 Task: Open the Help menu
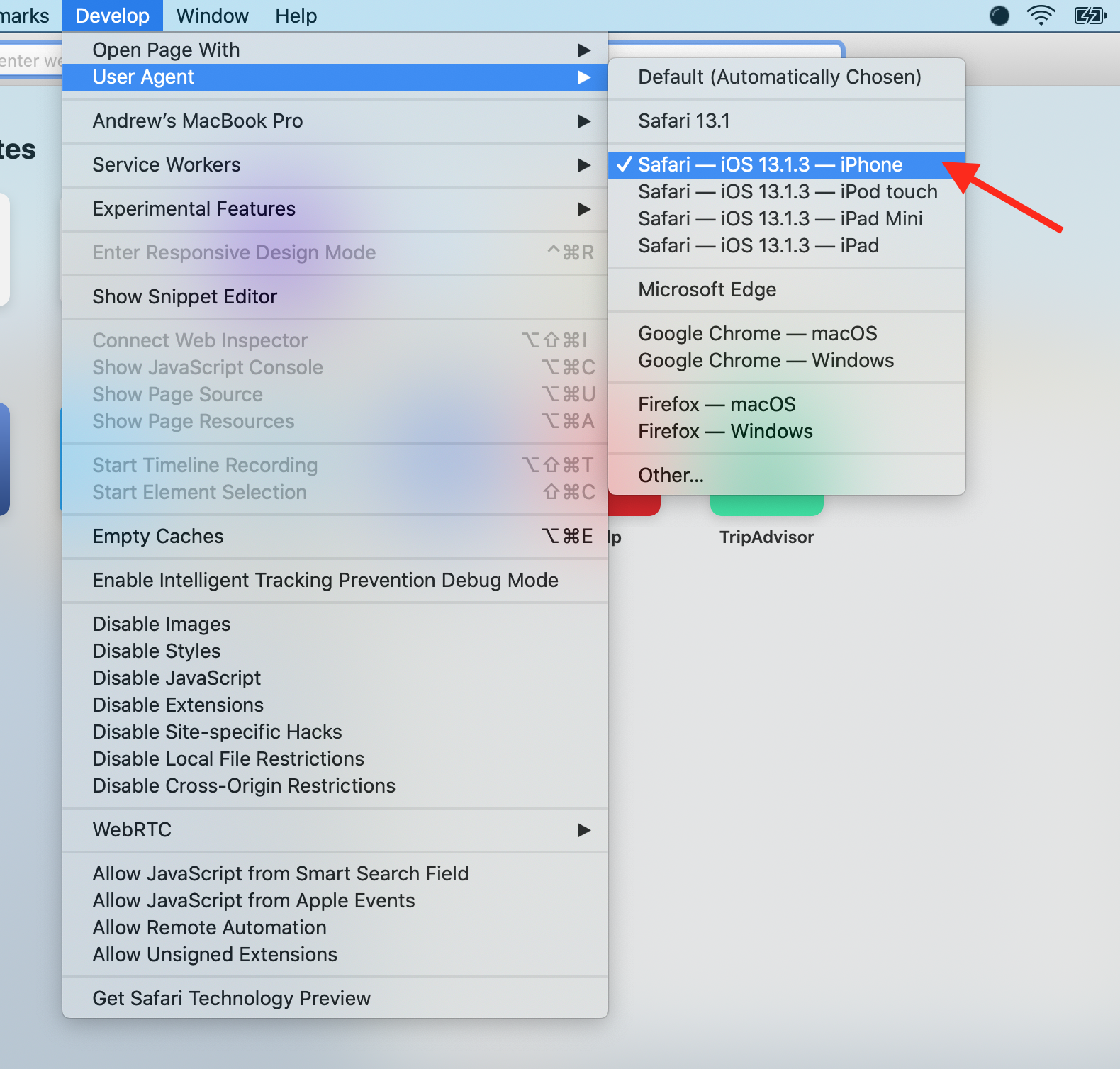point(296,16)
